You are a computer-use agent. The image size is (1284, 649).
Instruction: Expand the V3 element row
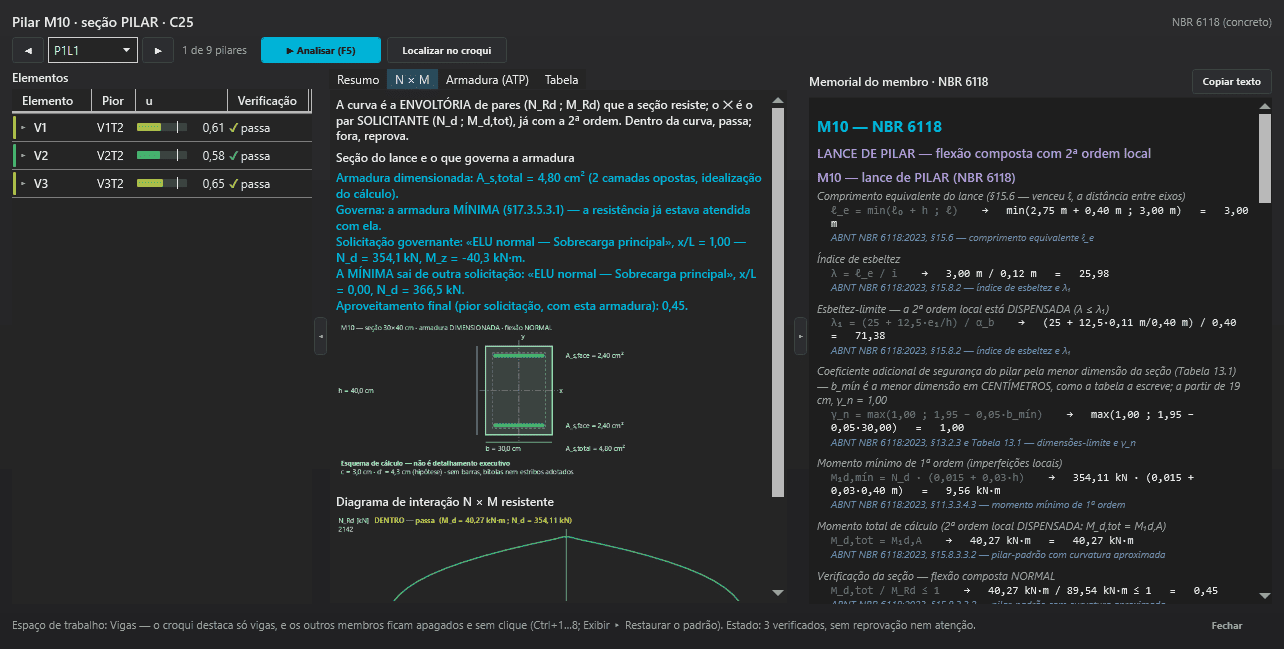(x=23, y=184)
